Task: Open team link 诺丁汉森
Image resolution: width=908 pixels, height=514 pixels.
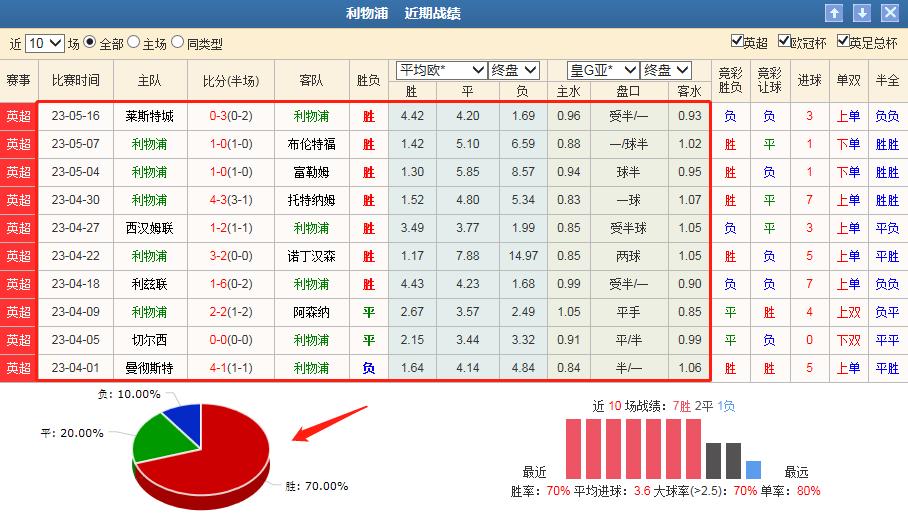Action: 312,256
